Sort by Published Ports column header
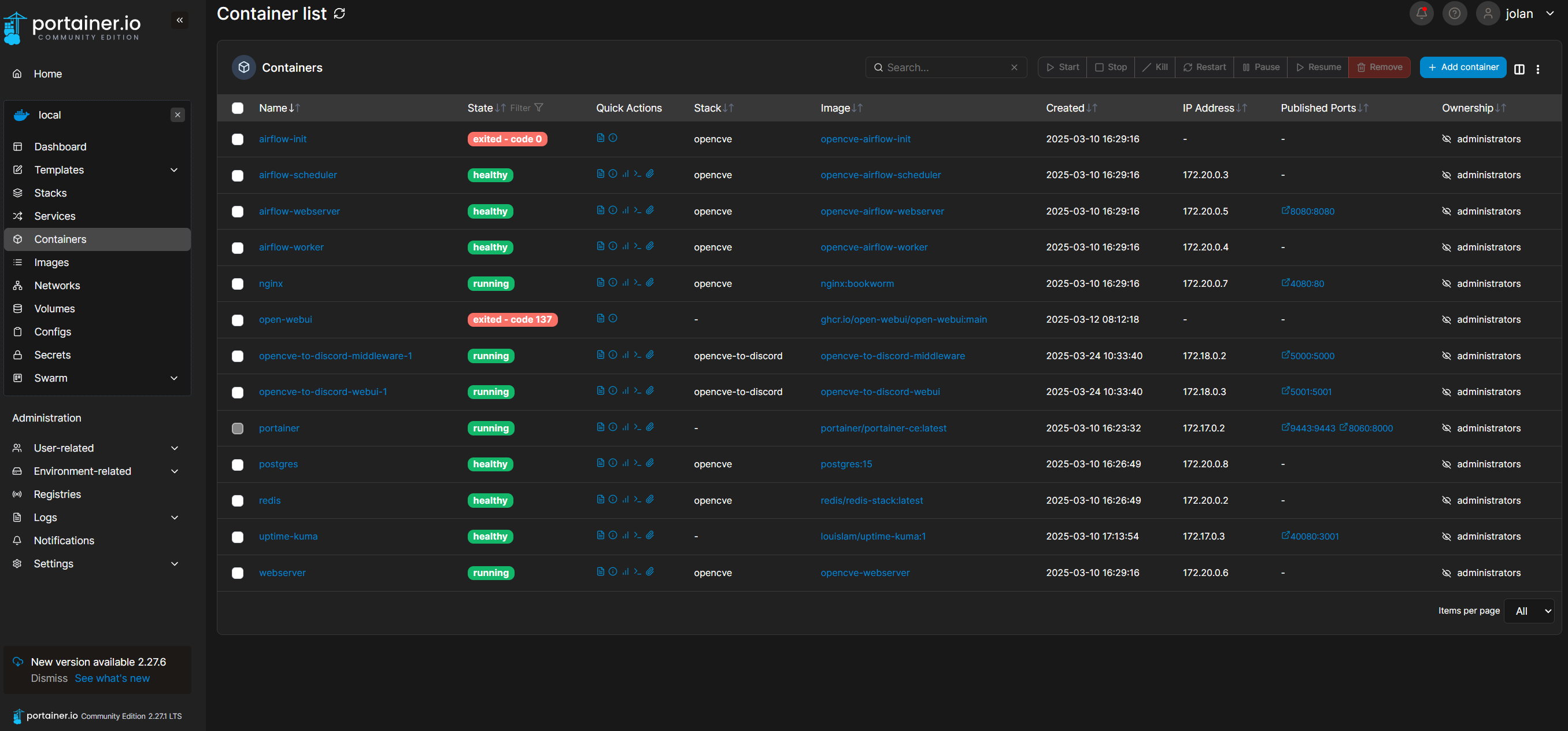Viewport: 1568px width, 731px height. coord(1324,108)
